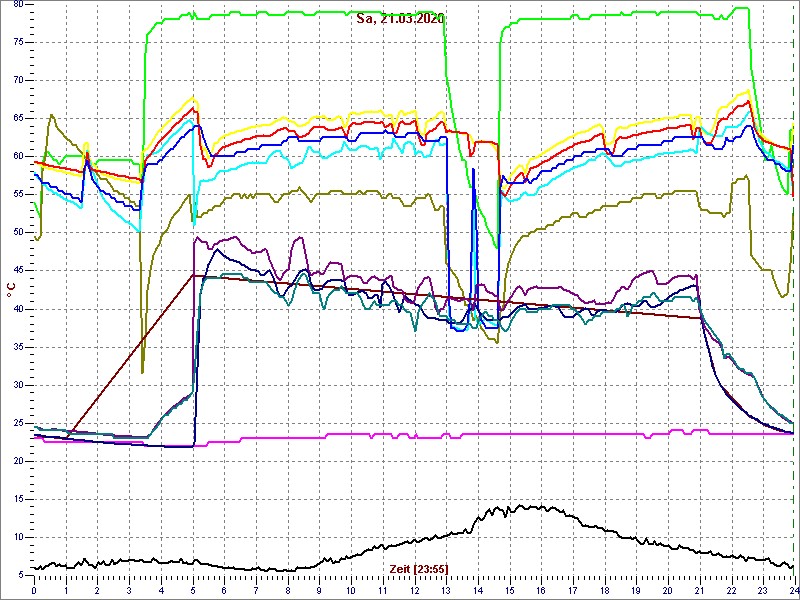This screenshot has width=800, height=600.
Task: Select hour label 21 on time axis
Action: 698,590
